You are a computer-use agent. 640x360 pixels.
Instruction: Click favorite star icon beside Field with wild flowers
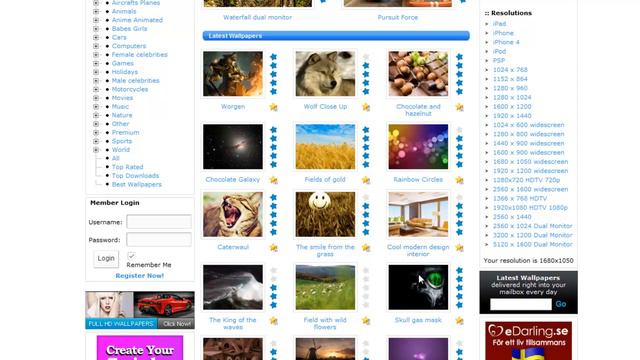coord(366,321)
